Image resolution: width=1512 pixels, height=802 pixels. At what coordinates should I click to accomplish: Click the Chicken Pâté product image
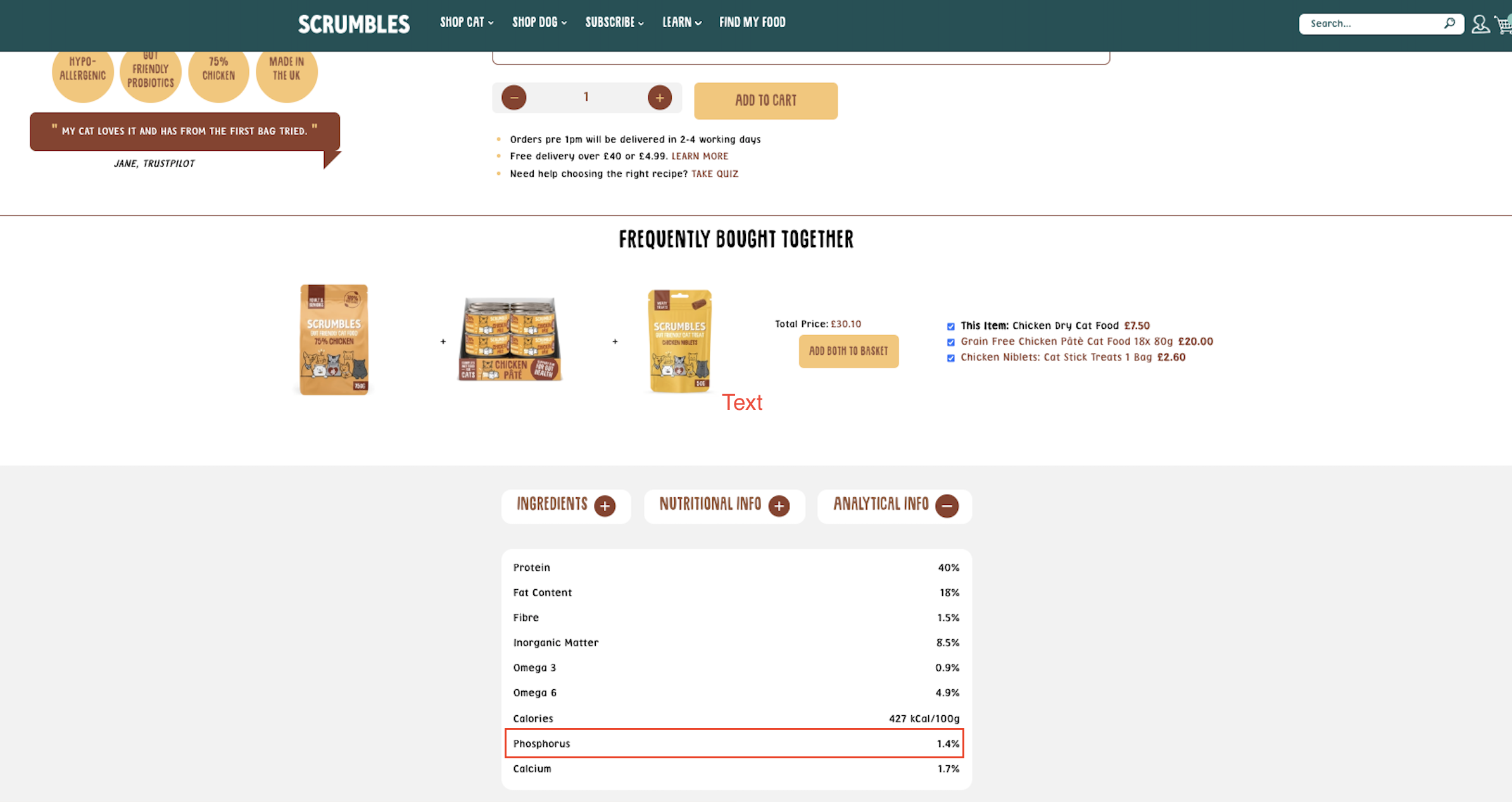pyautogui.click(x=510, y=340)
